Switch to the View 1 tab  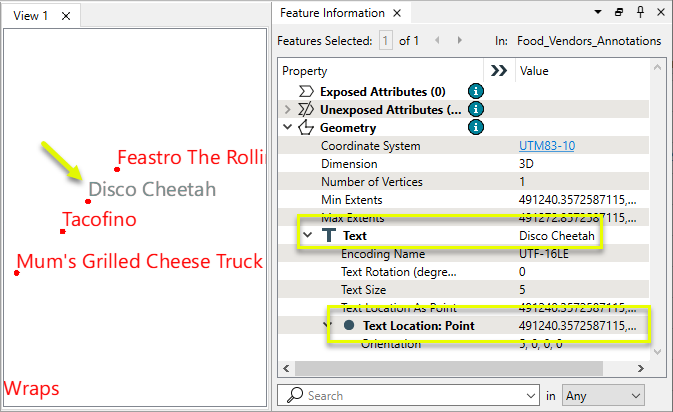coord(31,15)
